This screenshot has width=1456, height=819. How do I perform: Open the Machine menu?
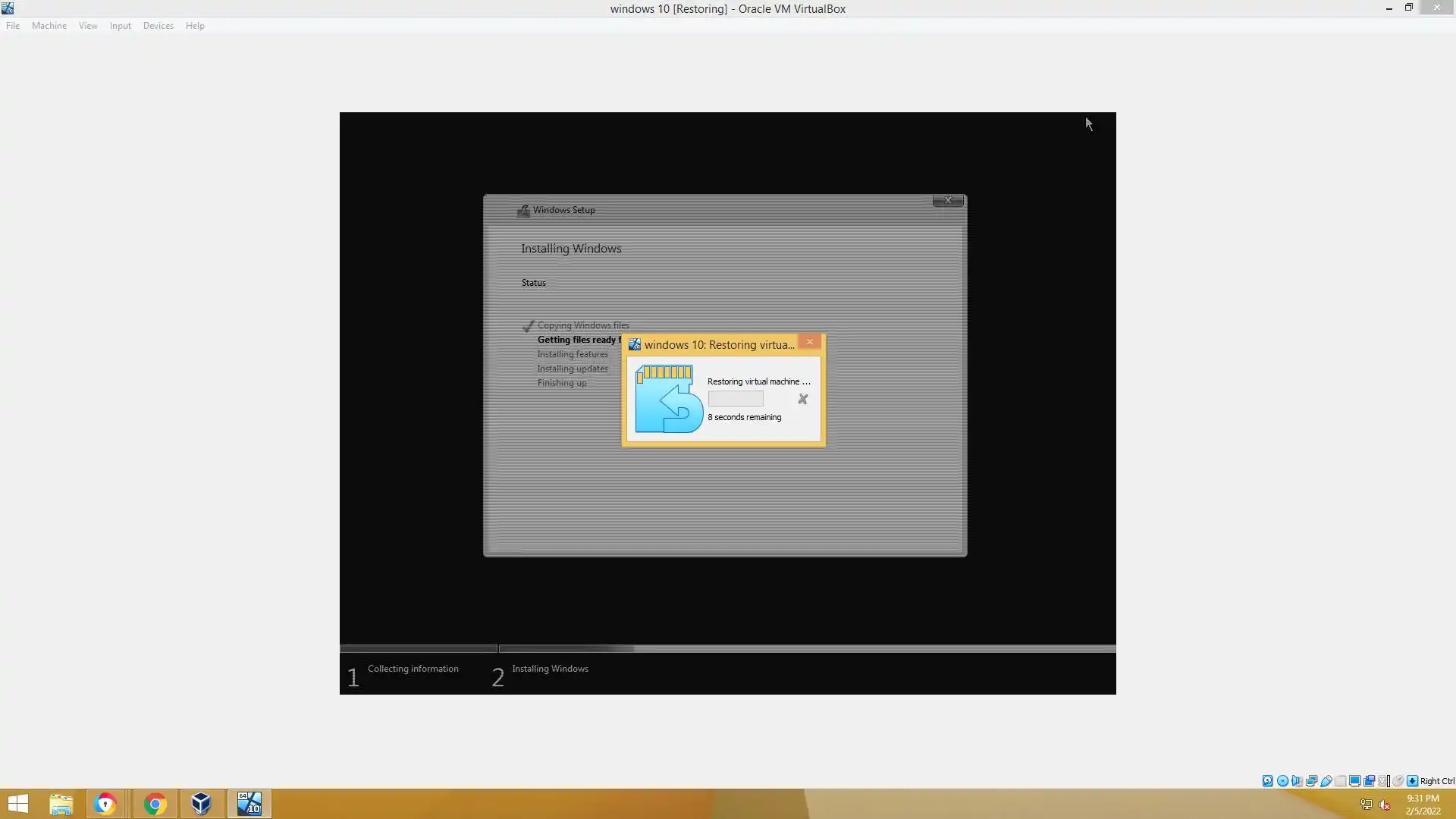pyautogui.click(x=49, y=26)
